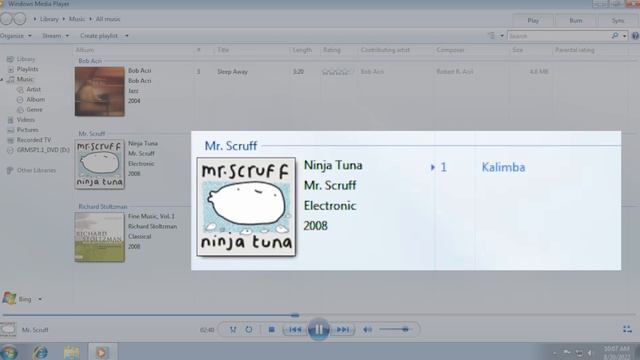
Task: Open the view options dropdown arrow
Action: [502, 36]
